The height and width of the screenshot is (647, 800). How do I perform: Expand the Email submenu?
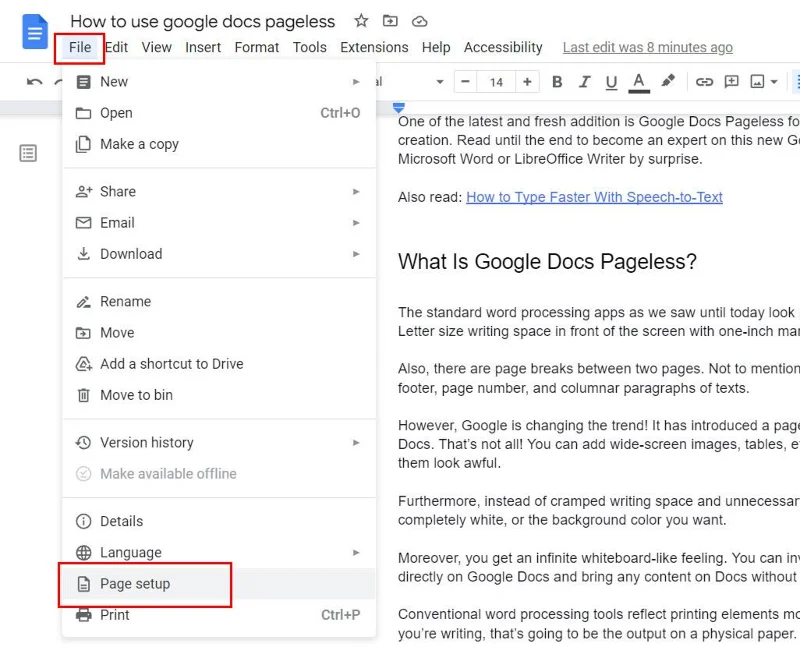(218, 222)
